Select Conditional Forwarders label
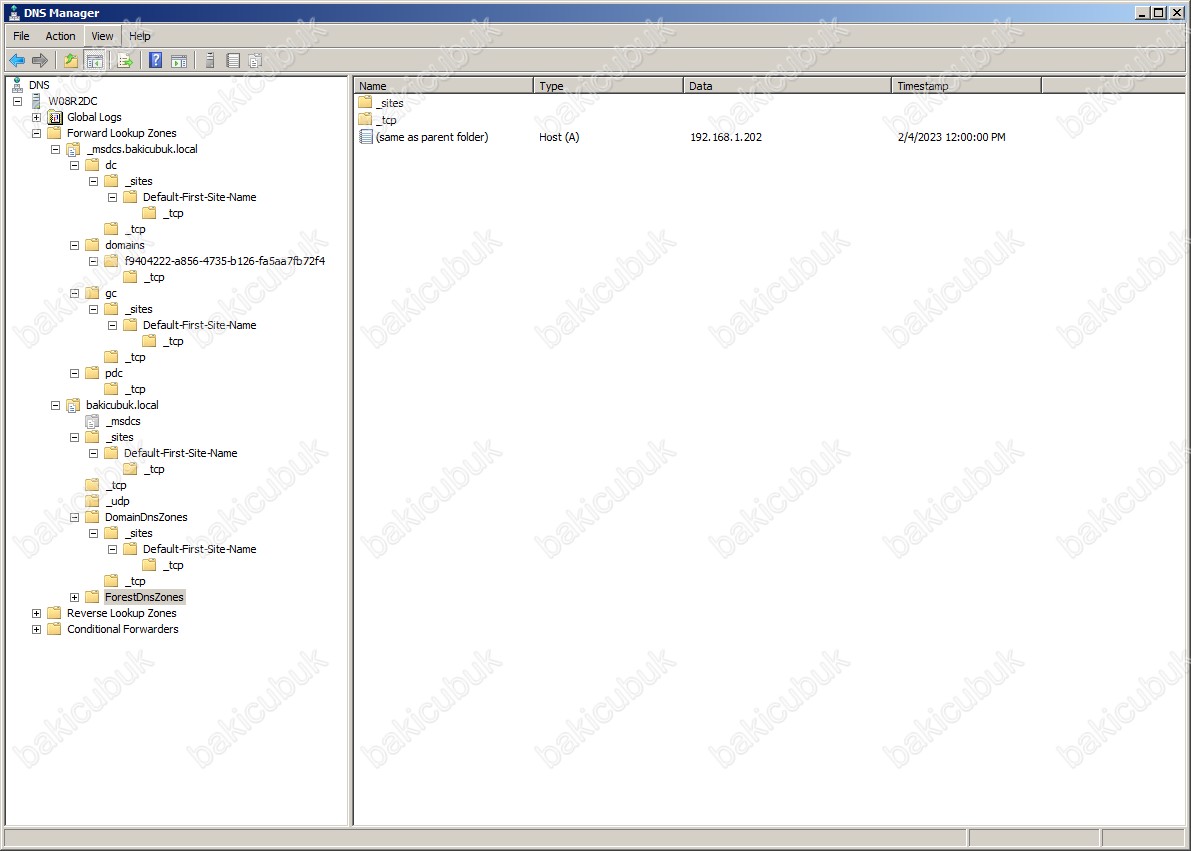1191x851 pixels. (x=122, y=629)
